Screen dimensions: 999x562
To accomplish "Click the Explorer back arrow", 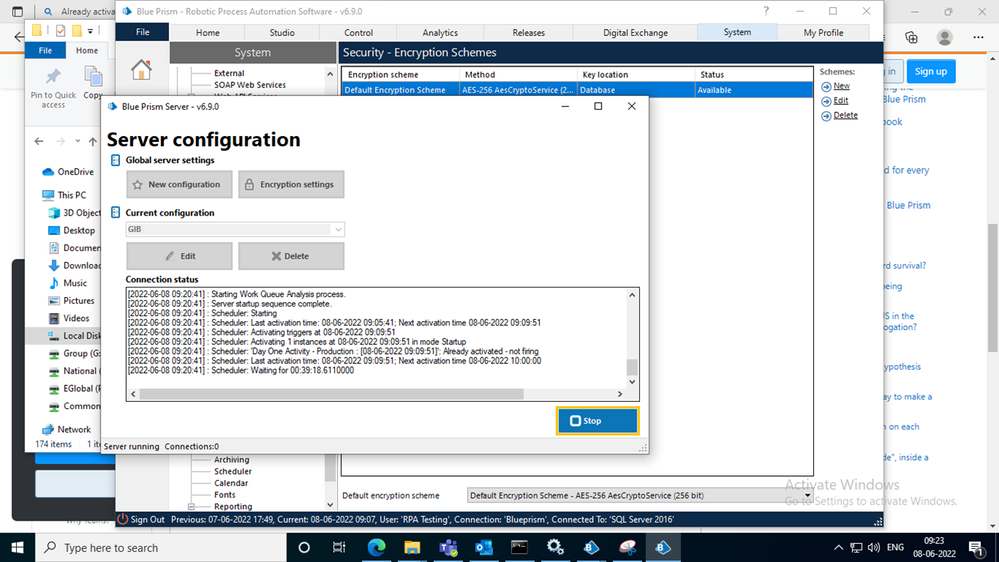I will (x=39, y=141).
